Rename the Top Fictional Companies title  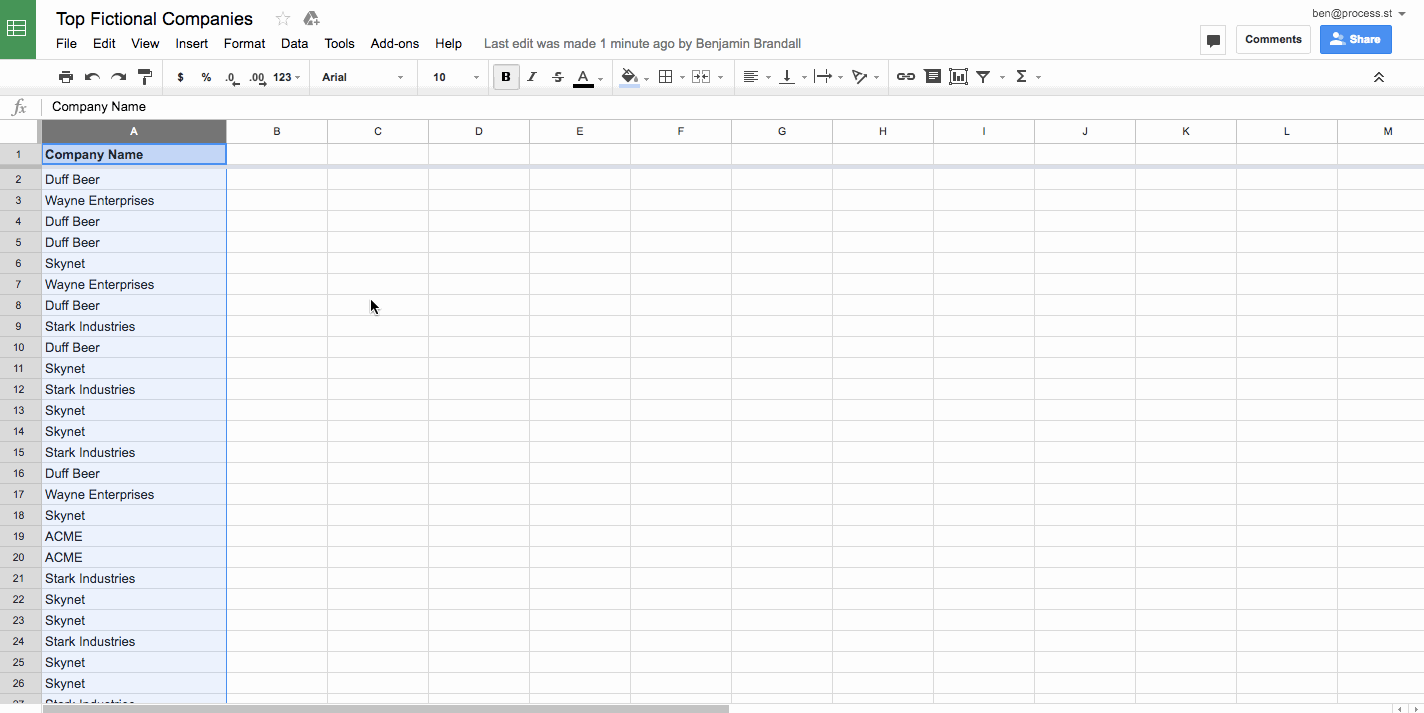(x=154, y=19)
